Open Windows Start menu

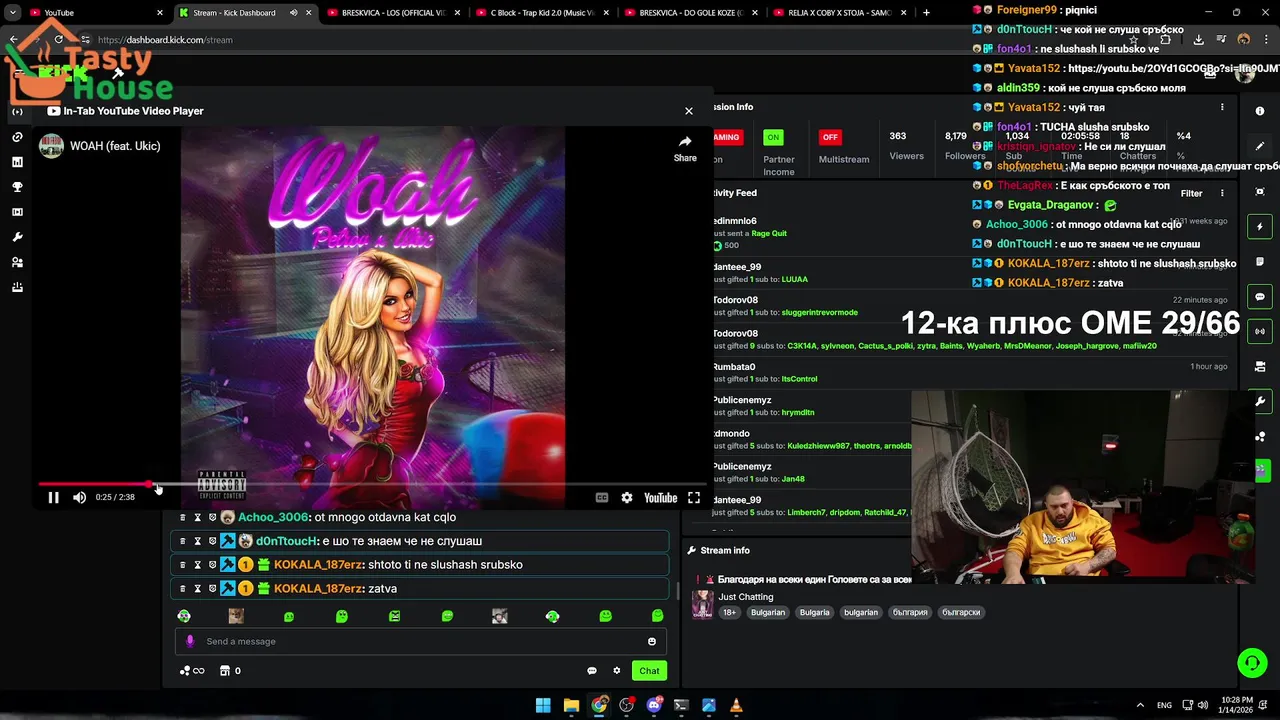[x=543, y=705]
